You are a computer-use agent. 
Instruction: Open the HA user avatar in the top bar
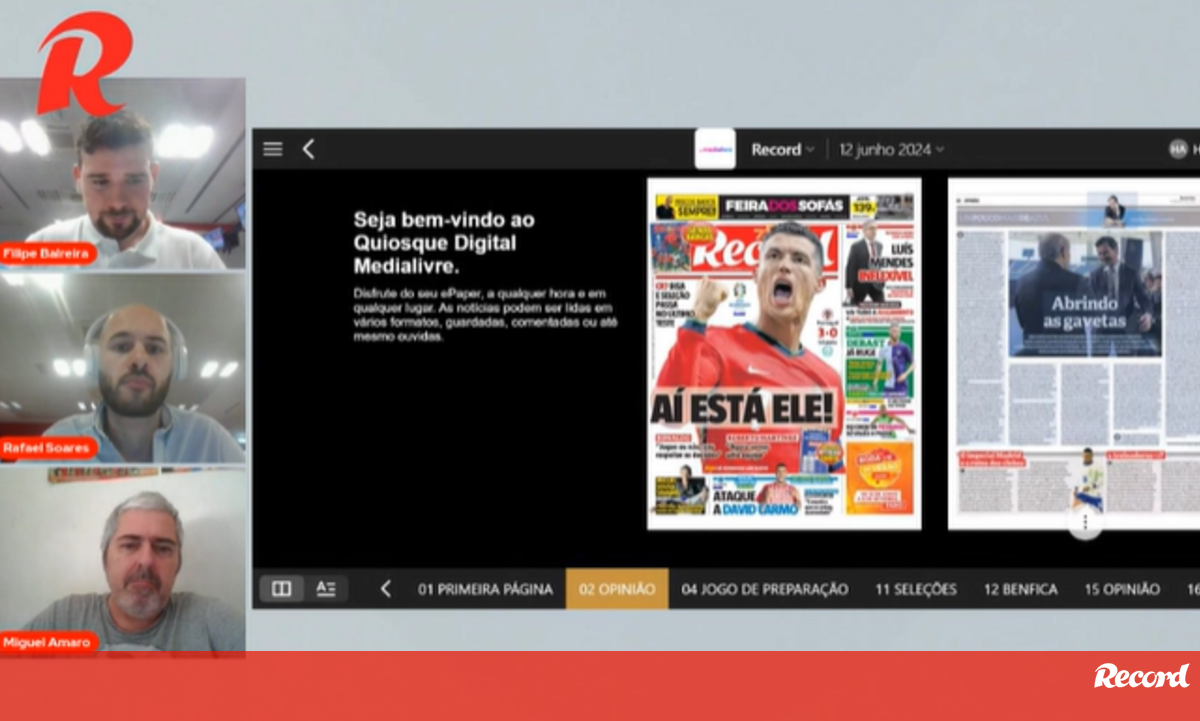coord(1178,149)
